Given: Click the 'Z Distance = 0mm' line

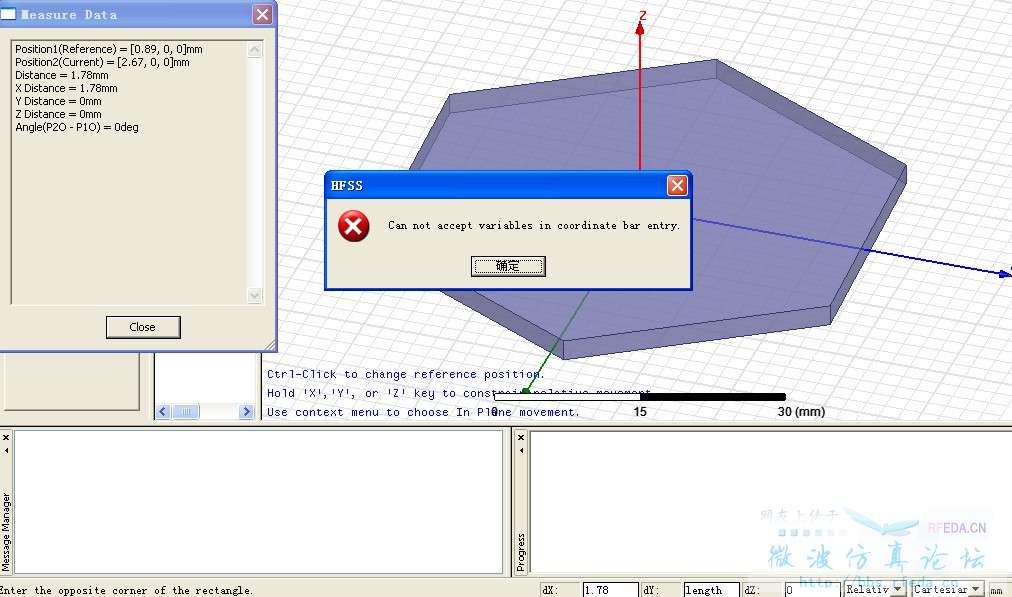Looking at the screenshot, I should pos(58,114).
